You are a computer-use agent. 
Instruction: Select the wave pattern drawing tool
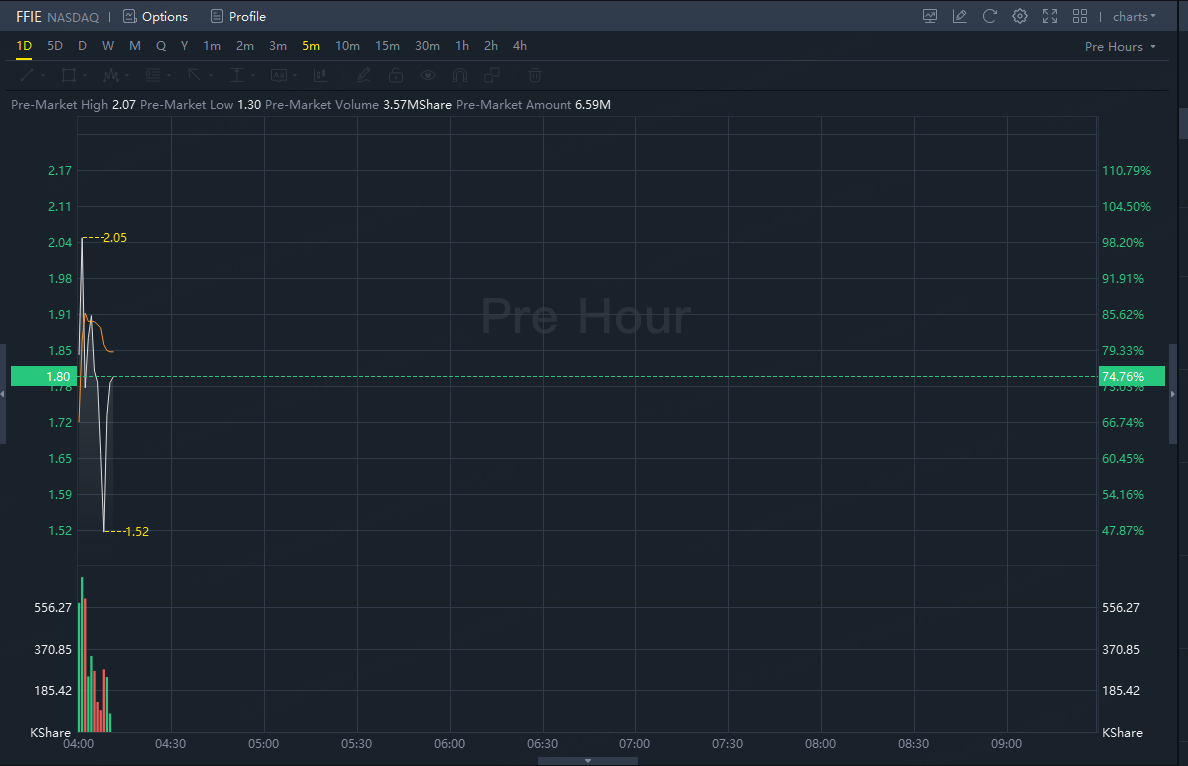[x=111, y=75]
